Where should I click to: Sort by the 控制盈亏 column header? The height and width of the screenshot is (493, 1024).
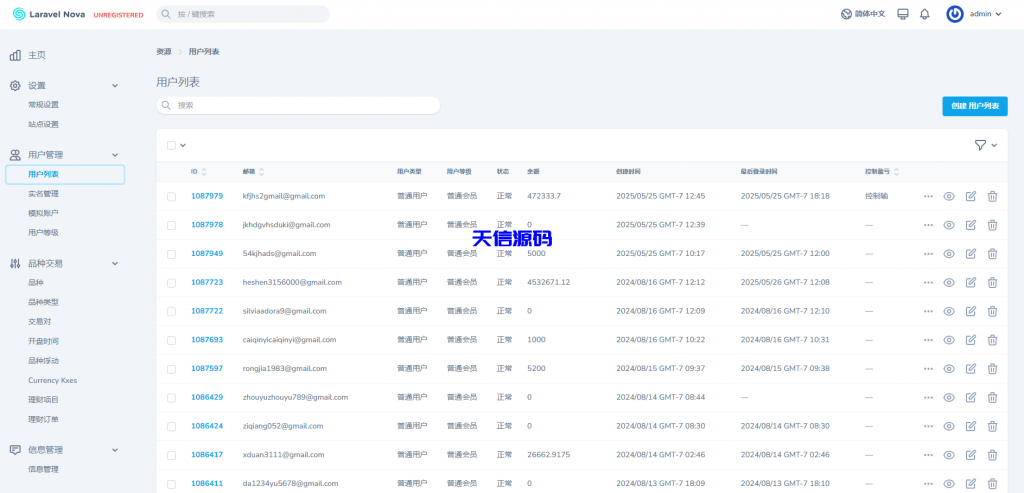click(882, 172)
